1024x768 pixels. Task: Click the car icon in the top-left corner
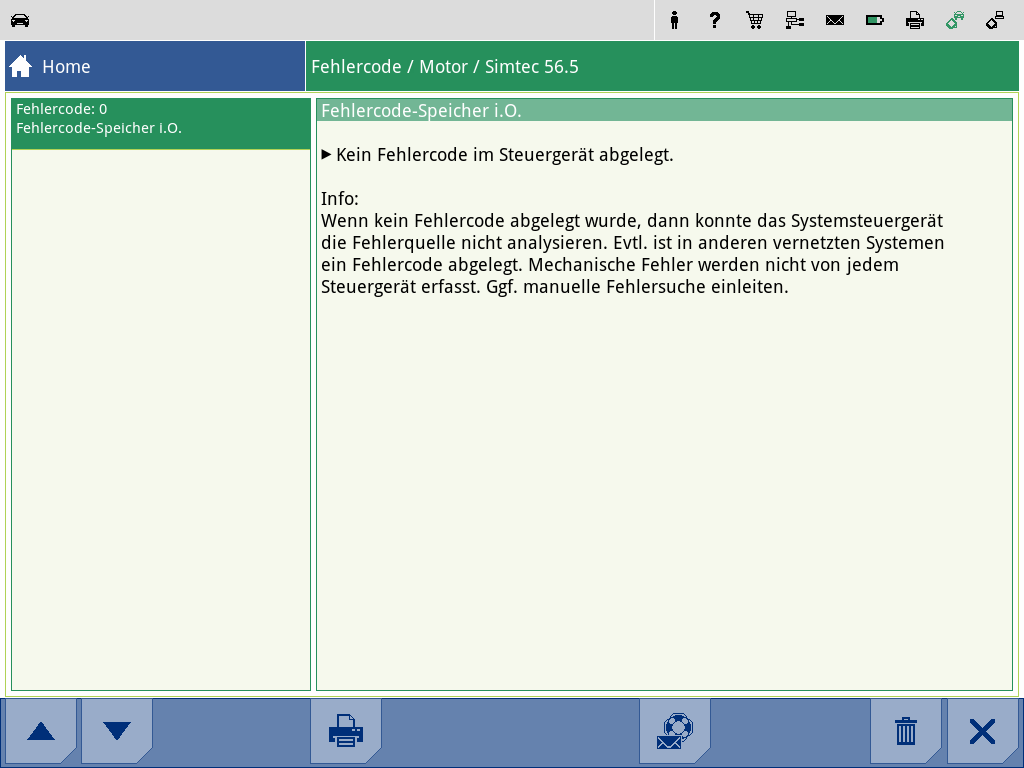(x=20, y=20)
